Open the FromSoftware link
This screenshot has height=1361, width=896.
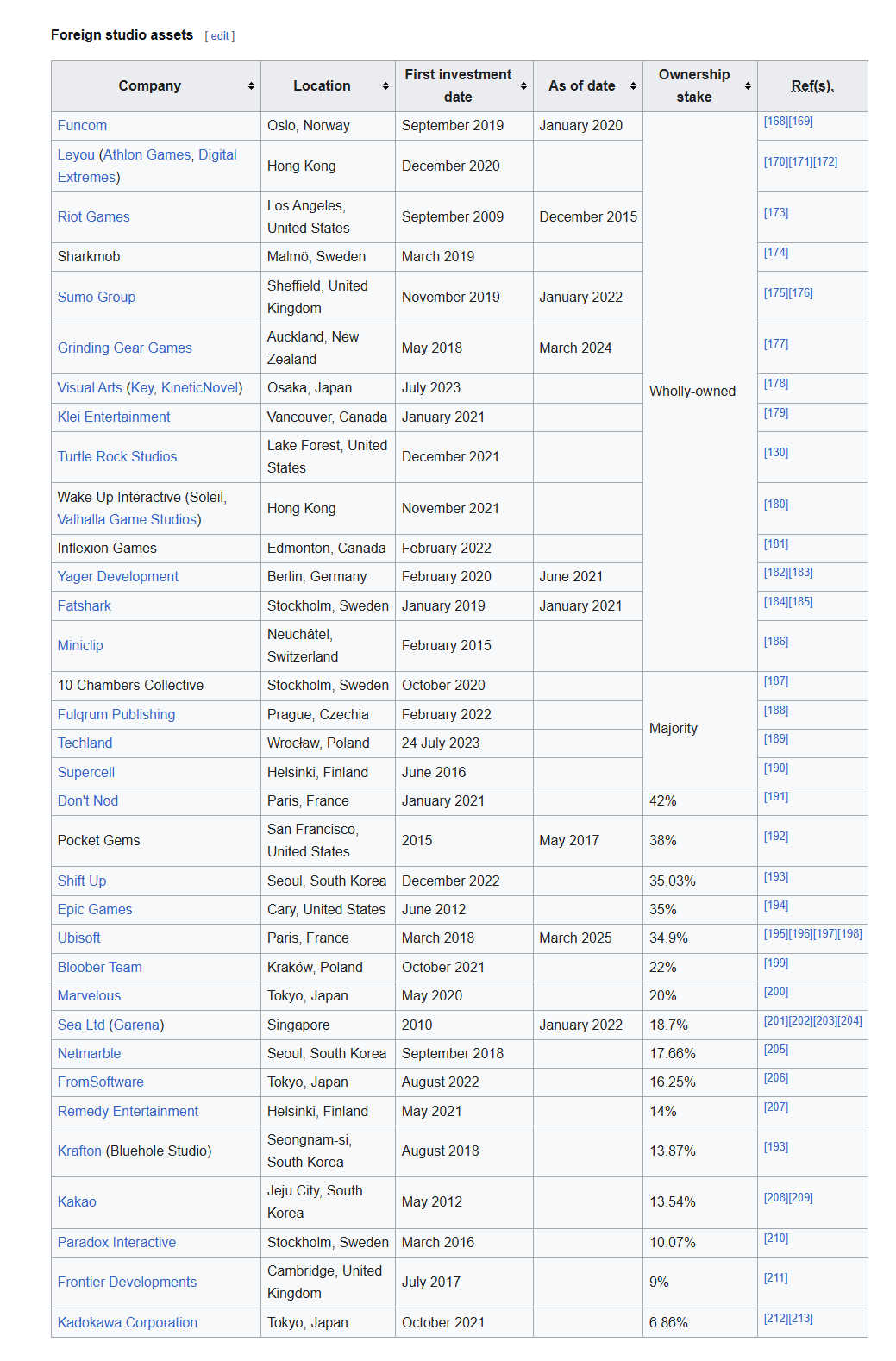pyautogui.click(x=100, y=1082)
